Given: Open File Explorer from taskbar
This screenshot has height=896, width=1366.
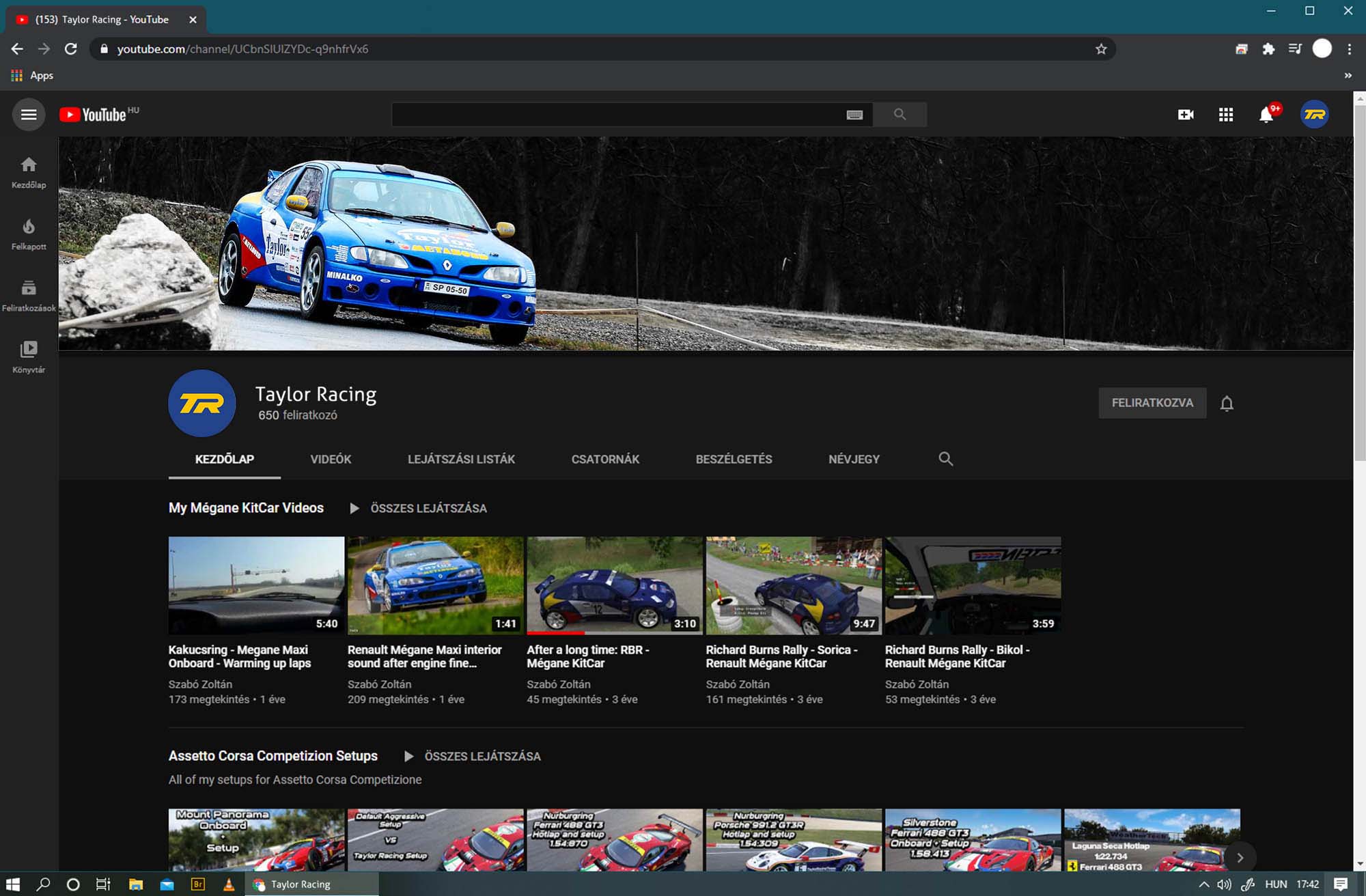Looking at the screenshot, I should 136,884.
